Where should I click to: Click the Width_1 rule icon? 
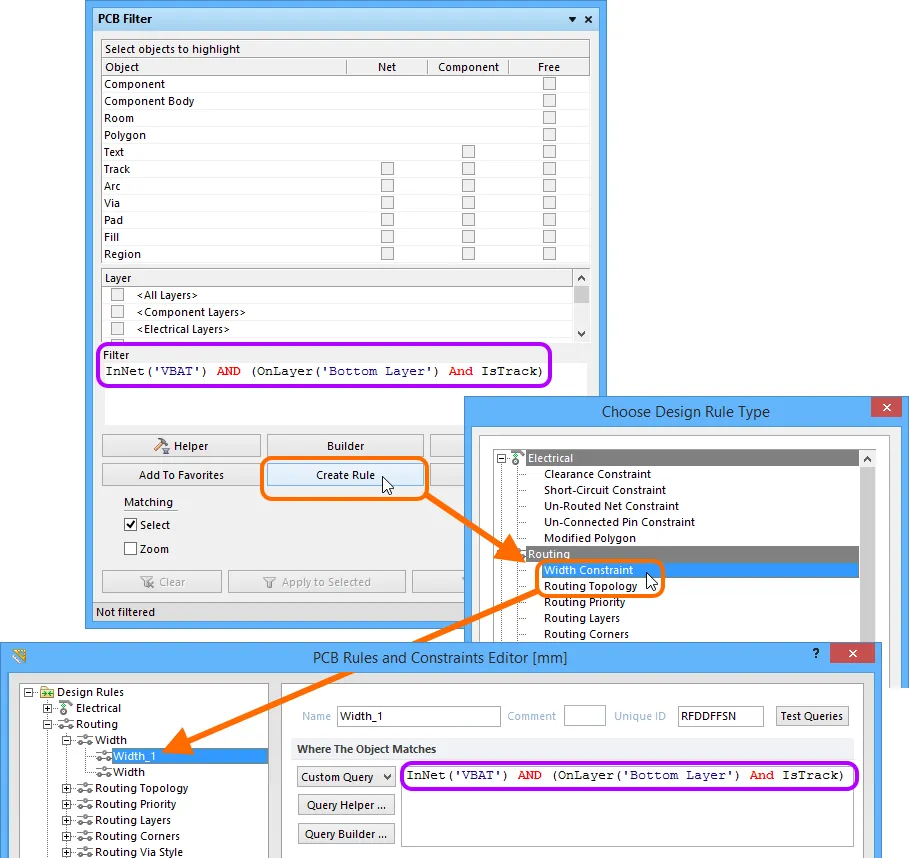pyautogui.click(x=104, y=756)
